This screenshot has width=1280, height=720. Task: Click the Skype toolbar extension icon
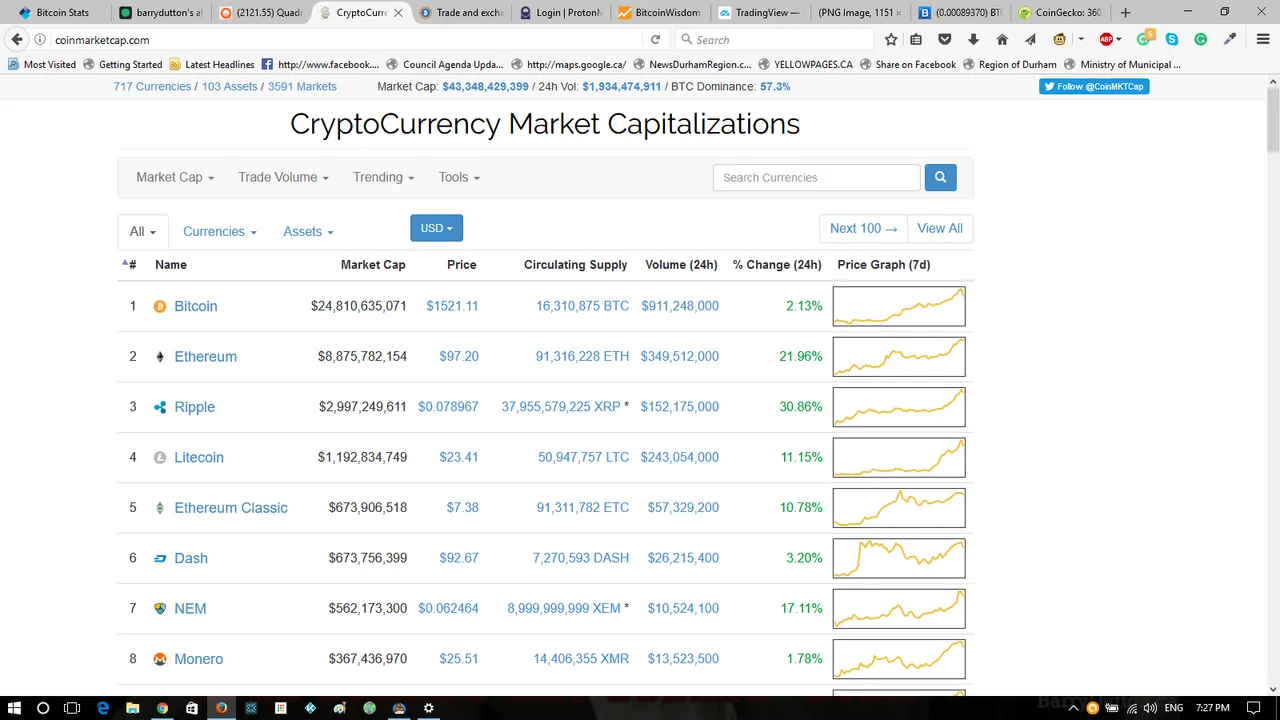(x=1172, y=40)
